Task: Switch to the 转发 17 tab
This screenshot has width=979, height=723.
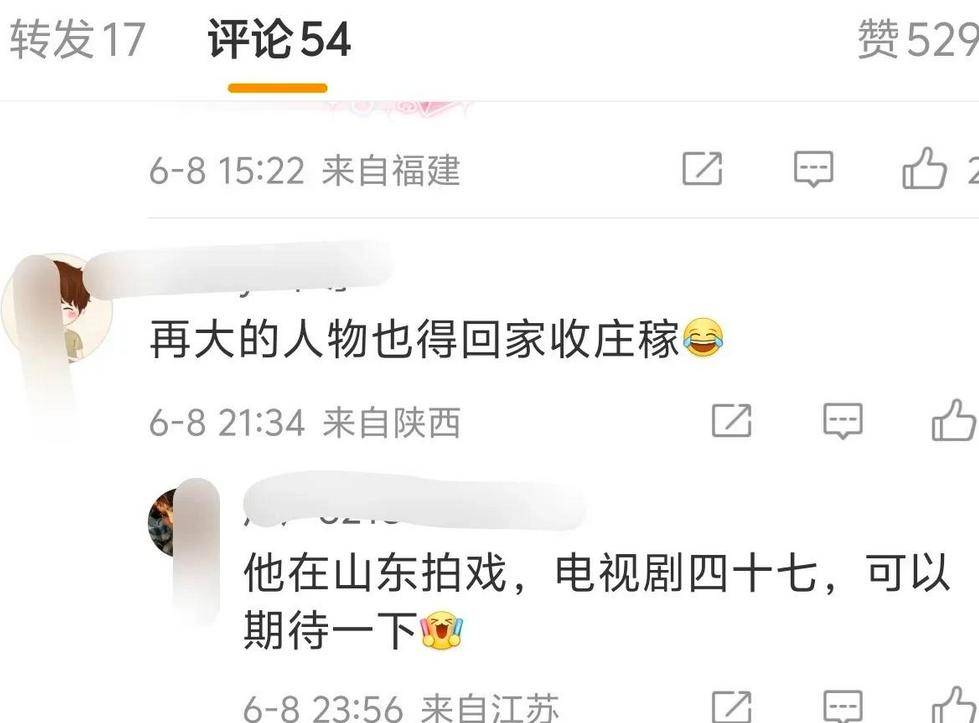Action: [77, 39]
